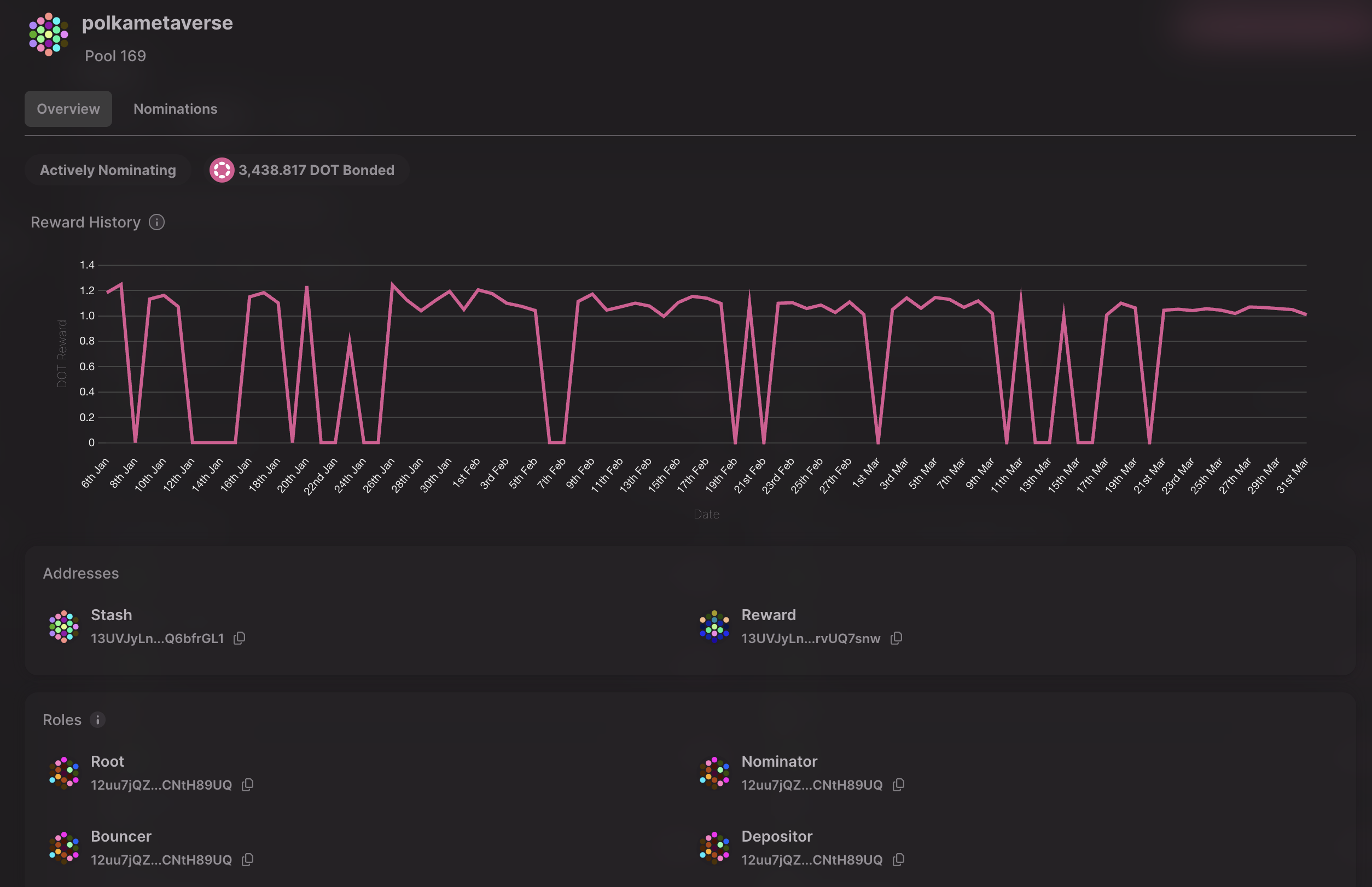
Task: Open the Reward History info icon
Action: tap(157, 223)
